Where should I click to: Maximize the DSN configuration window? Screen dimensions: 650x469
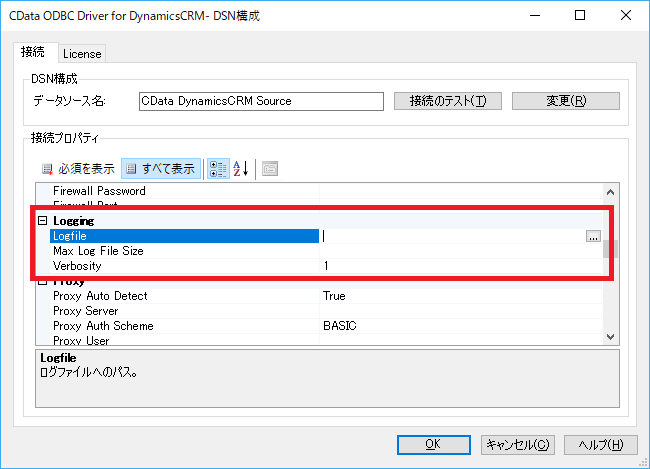pyautogui.click(x=580, y=15)
